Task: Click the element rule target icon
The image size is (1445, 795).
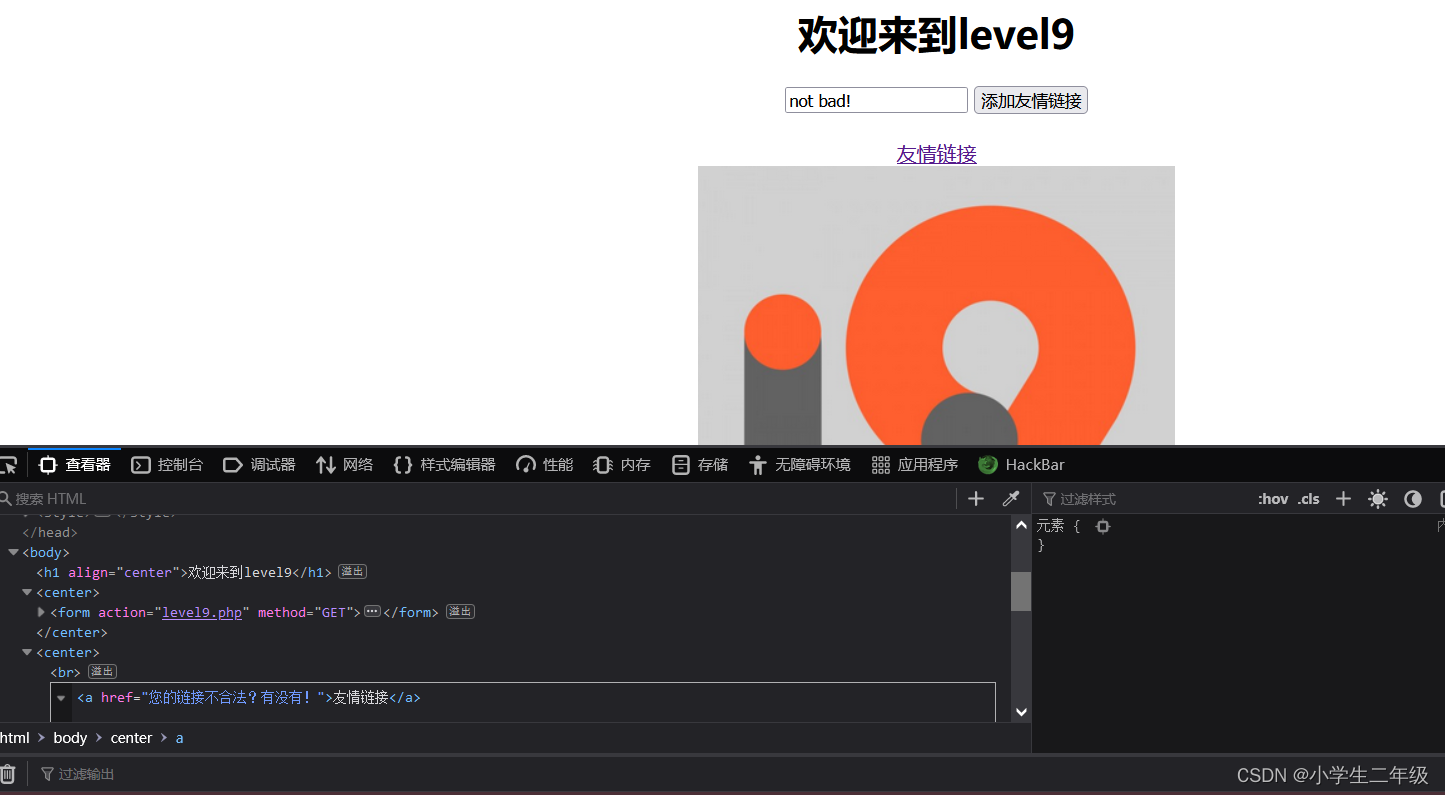Action: tap(1102, 526)
